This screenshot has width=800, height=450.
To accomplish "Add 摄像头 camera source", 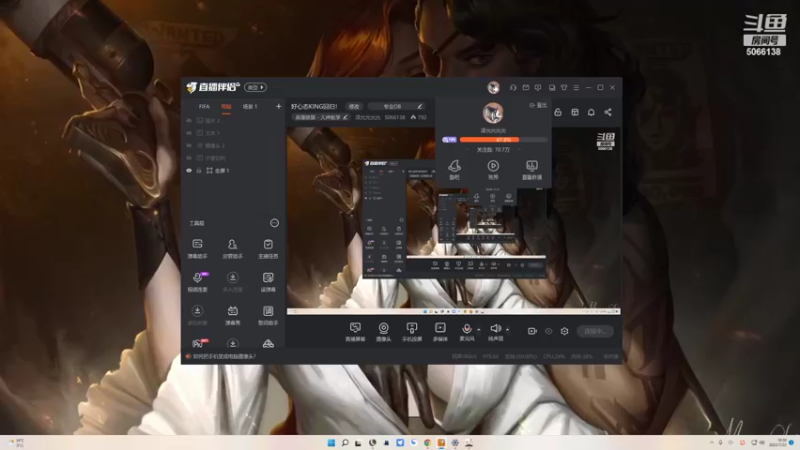I will [383, 332].
